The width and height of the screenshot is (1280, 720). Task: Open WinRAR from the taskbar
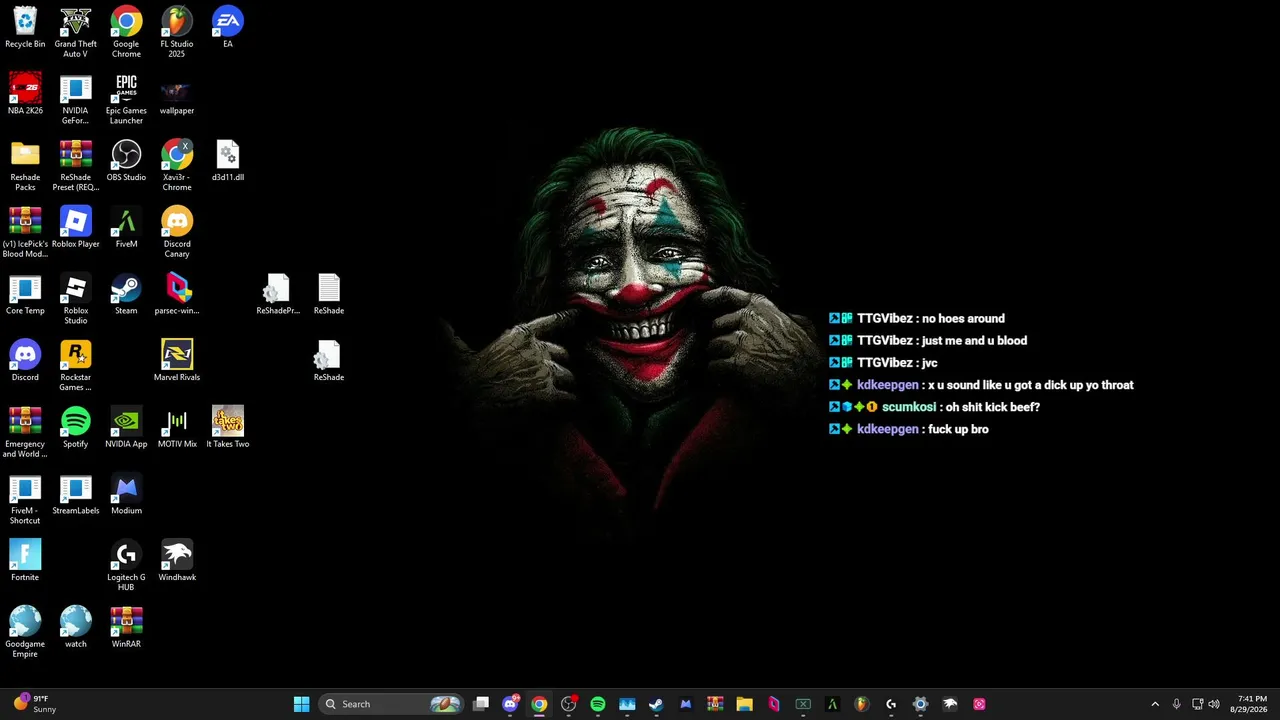(x=715, y=704)
